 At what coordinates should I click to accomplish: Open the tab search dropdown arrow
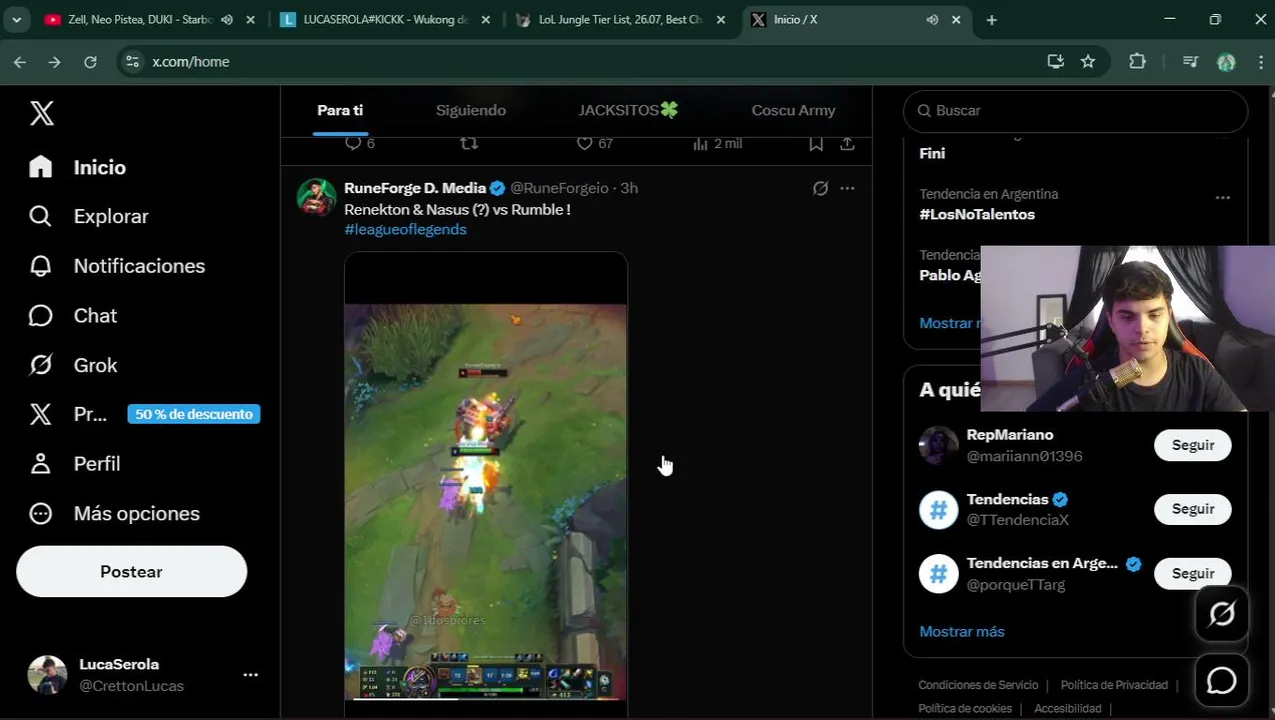16,19
